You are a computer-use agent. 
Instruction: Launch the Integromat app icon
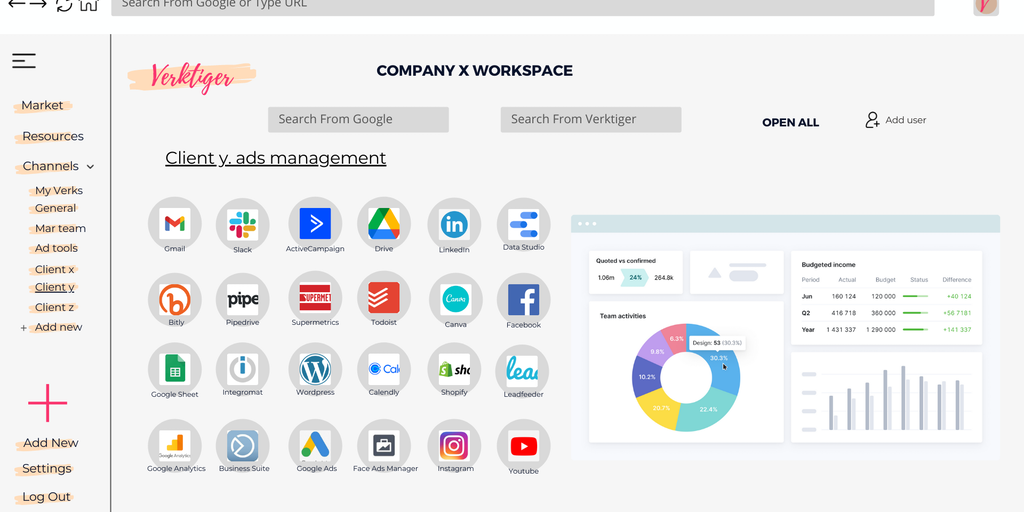(242, 370)
